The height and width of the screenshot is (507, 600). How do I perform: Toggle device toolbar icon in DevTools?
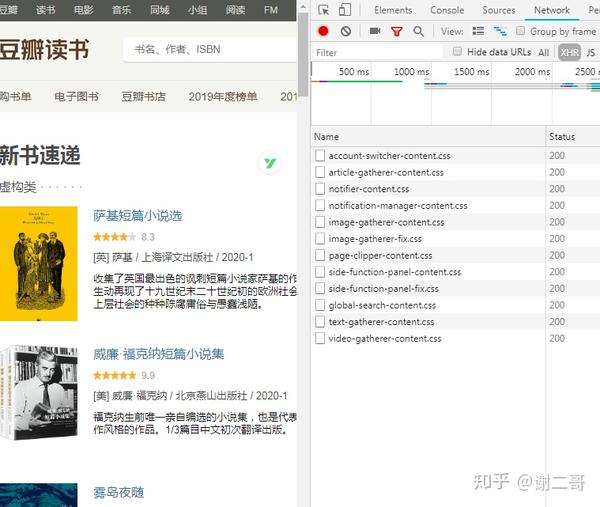pyautogui.click(x=344, y=10)
